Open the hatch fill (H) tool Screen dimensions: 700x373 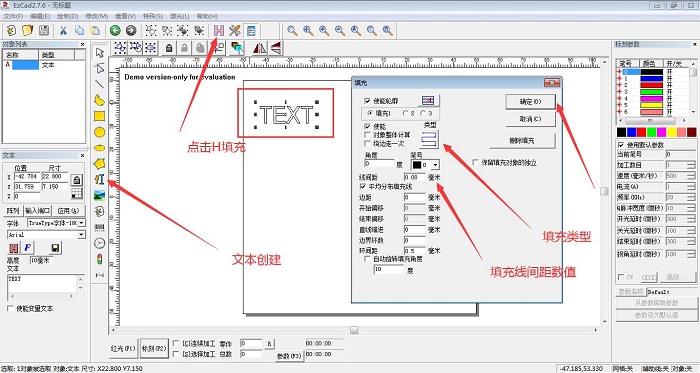(219, 30)
